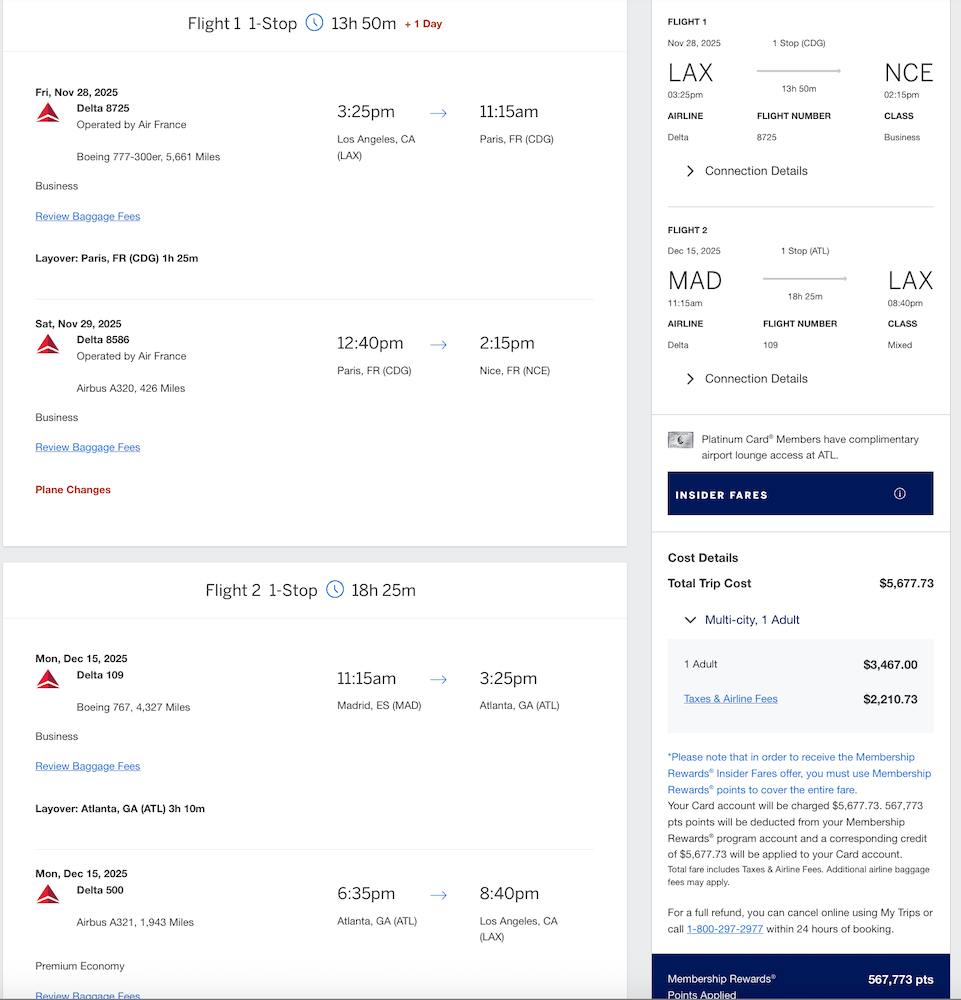Click the Delta 8725 airline logo

tap(48, 113)
